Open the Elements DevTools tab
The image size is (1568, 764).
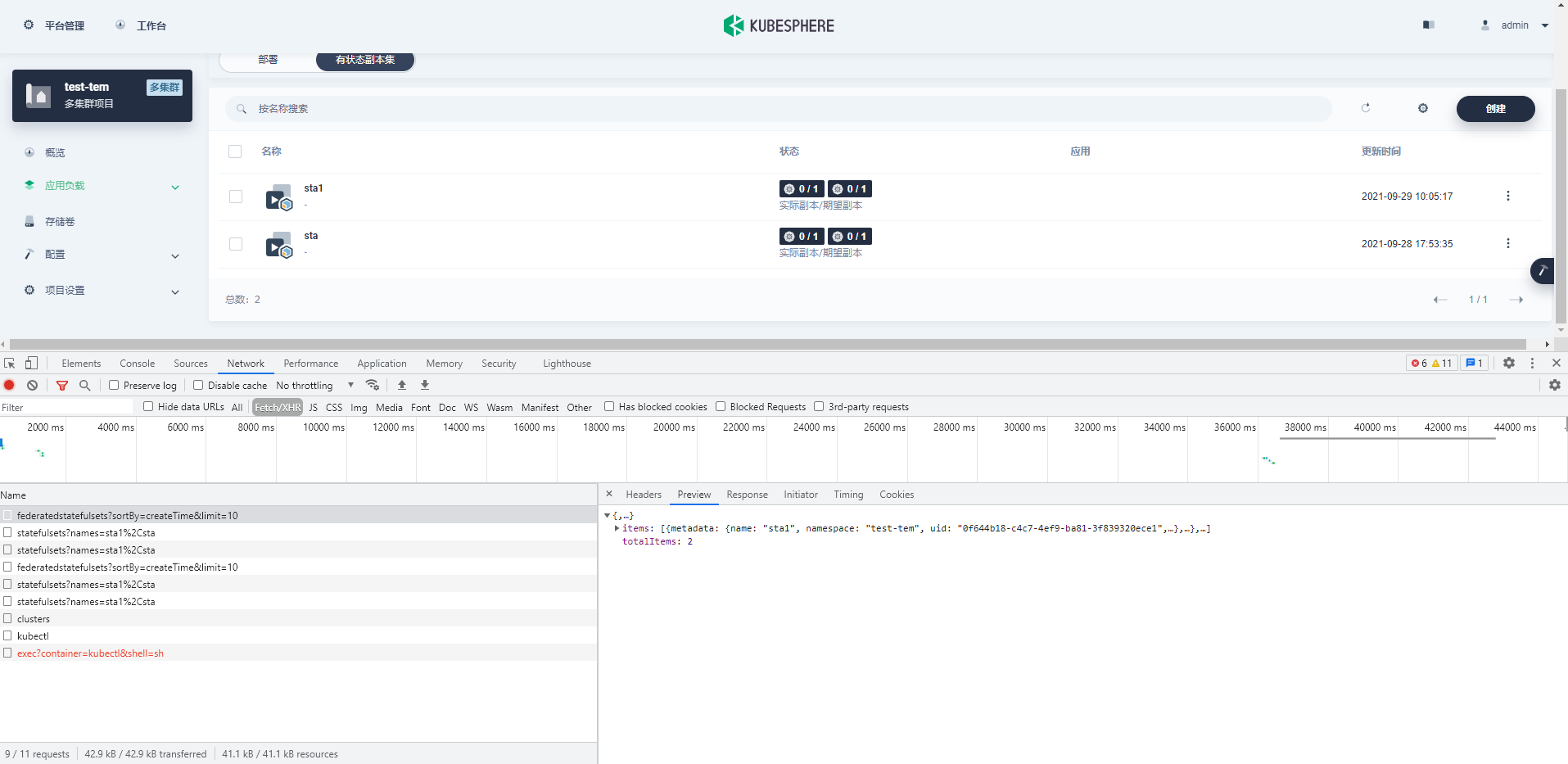(81, 364)
